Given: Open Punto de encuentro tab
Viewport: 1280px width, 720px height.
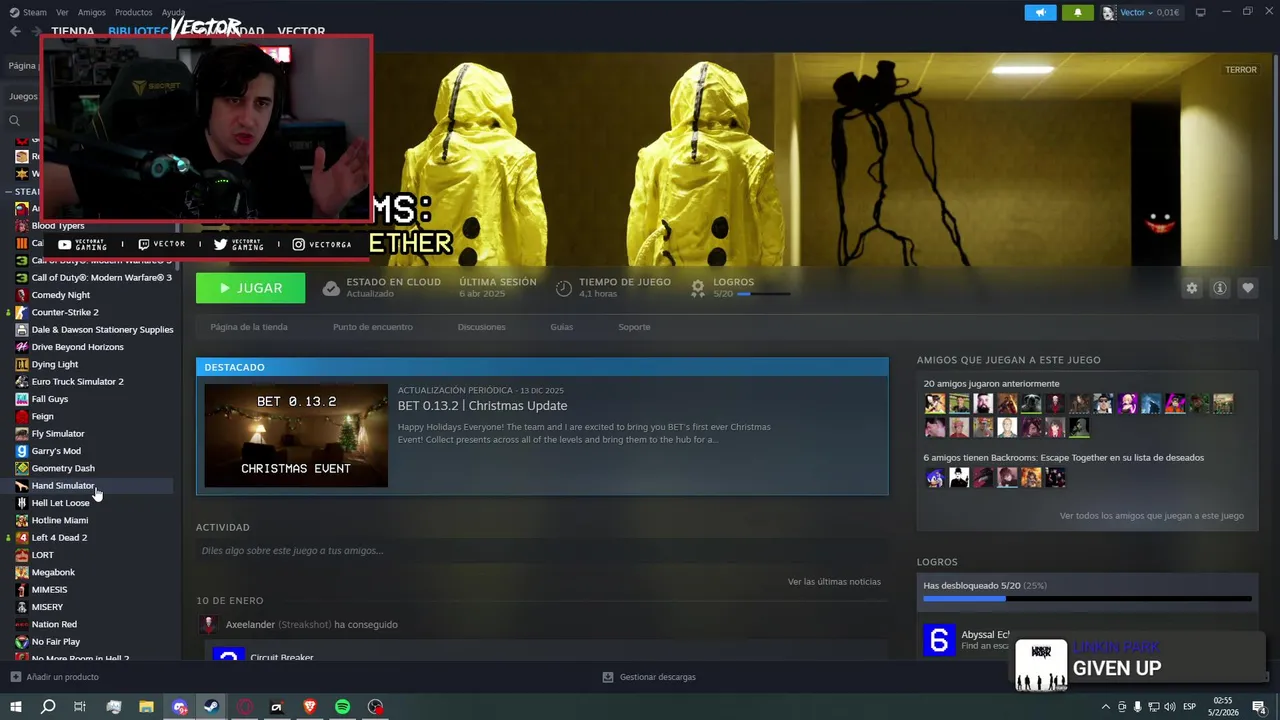Looking at the screenshot, I should [372, 327].
